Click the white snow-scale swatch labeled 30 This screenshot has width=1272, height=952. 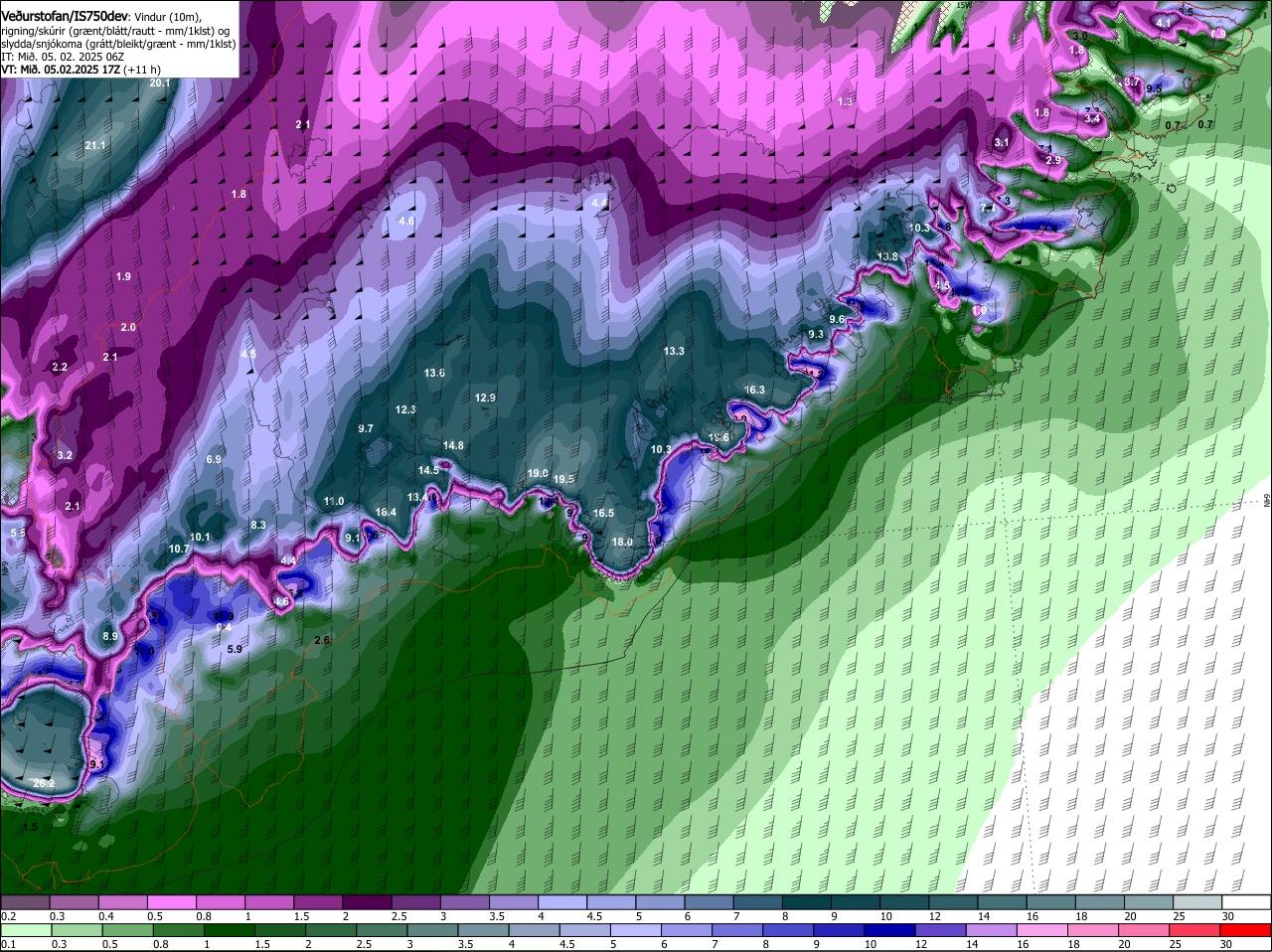[1247, 902]
